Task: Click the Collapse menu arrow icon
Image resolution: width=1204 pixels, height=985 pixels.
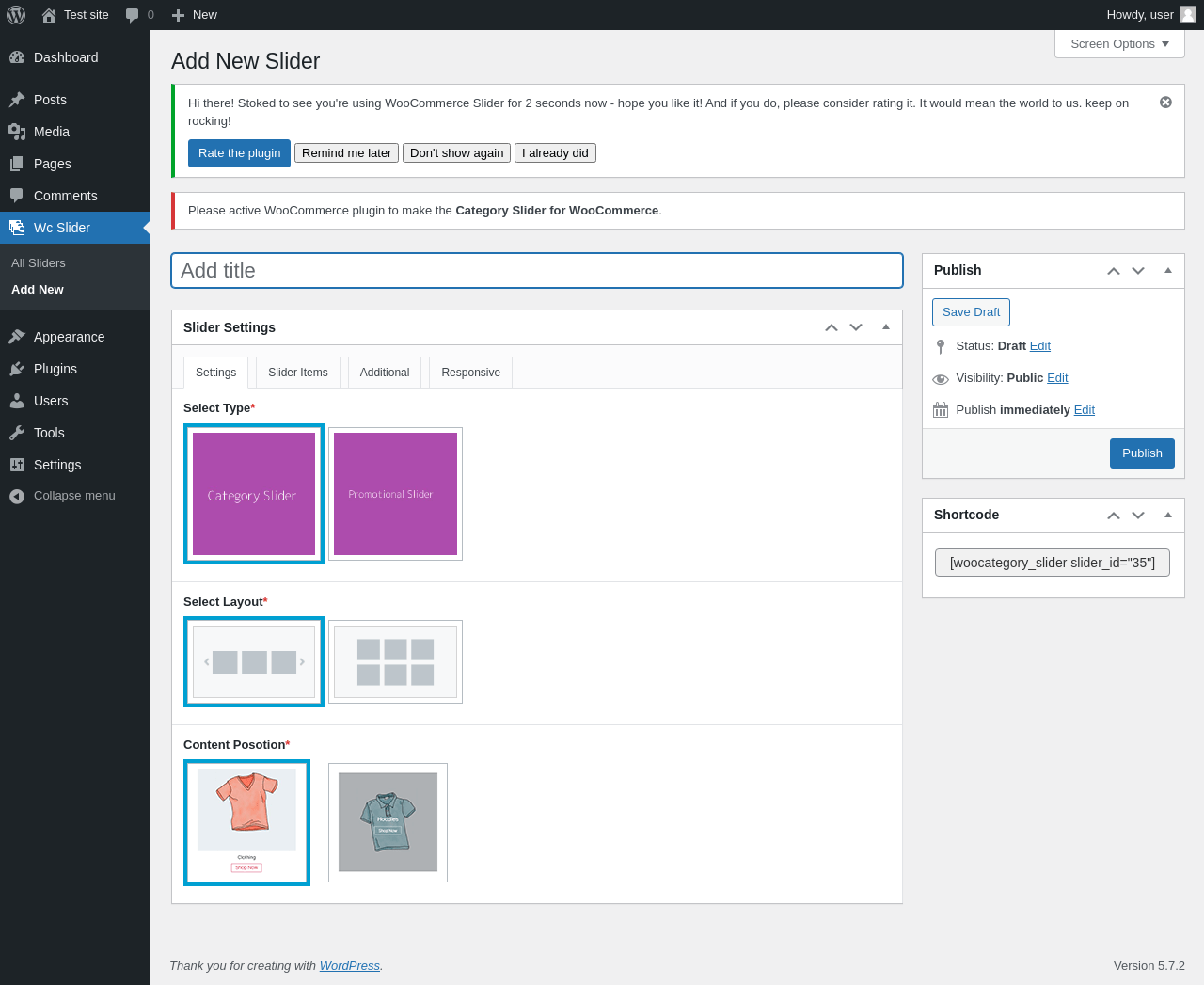Action: [17, 496]
